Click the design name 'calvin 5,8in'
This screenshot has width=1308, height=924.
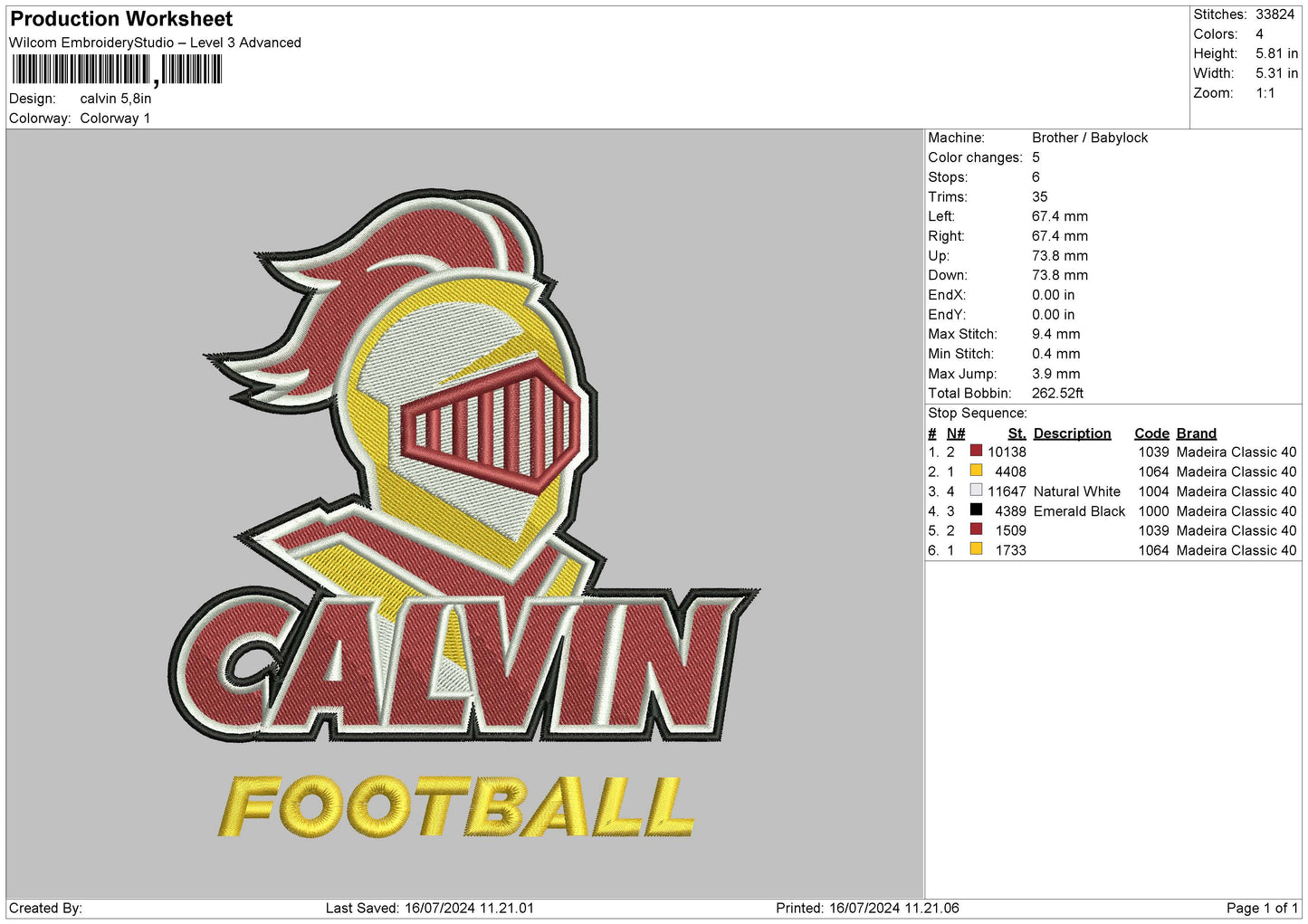click(x=116, y=99)
